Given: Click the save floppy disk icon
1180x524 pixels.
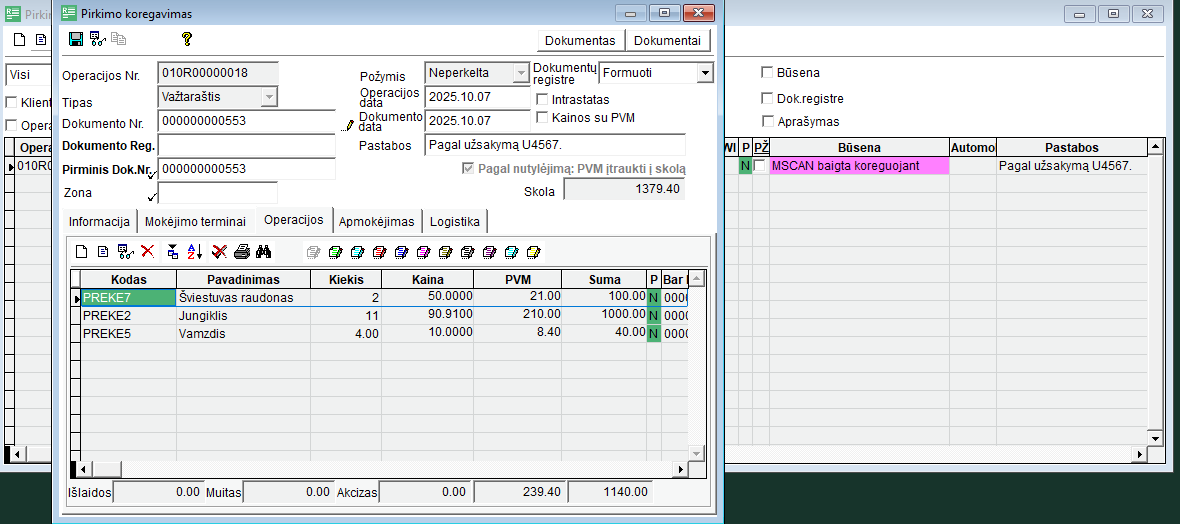Looking at the screenshot, I should pyautogui.click(x=76, y=39).
